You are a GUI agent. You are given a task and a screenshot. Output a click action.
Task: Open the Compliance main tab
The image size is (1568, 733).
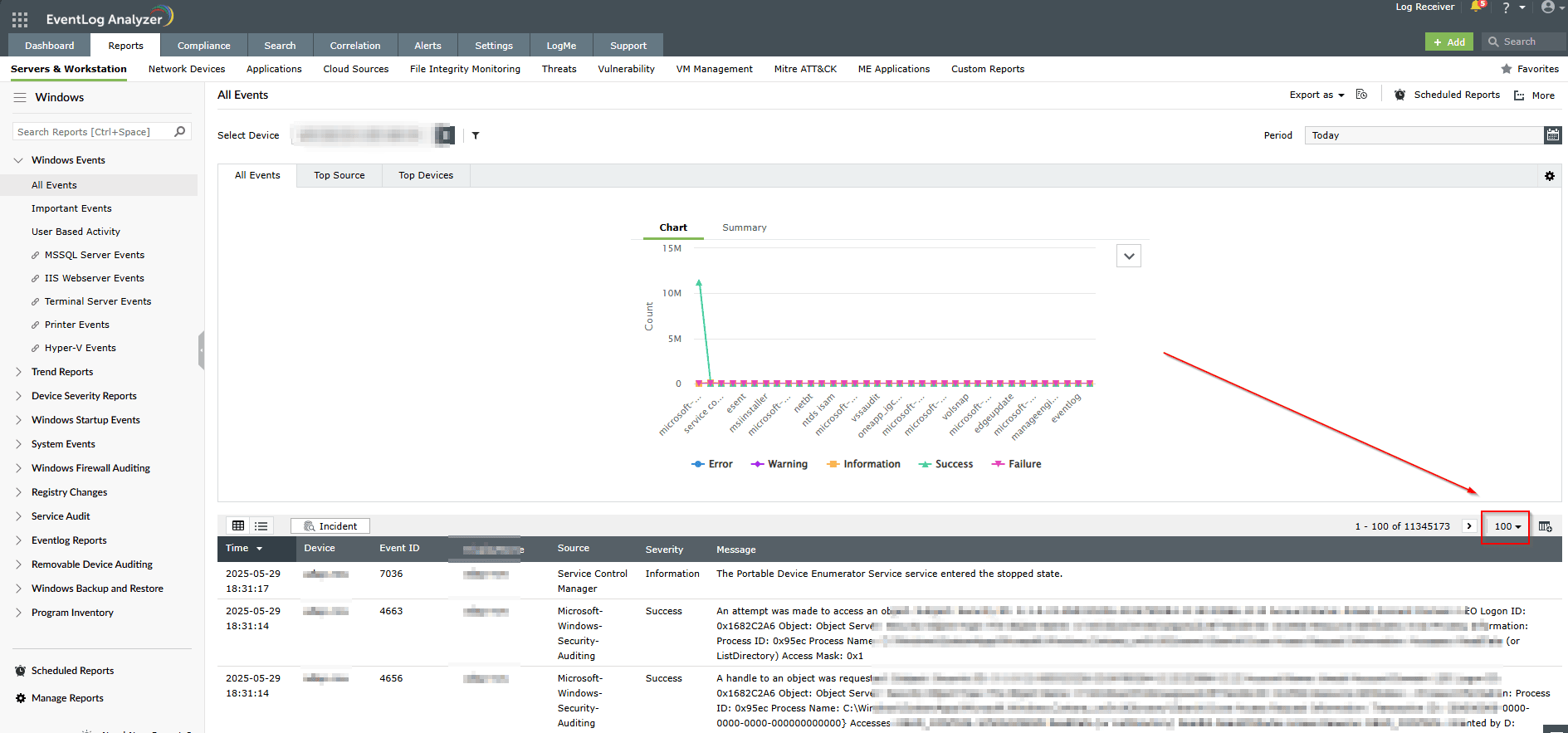coord(203,46)
